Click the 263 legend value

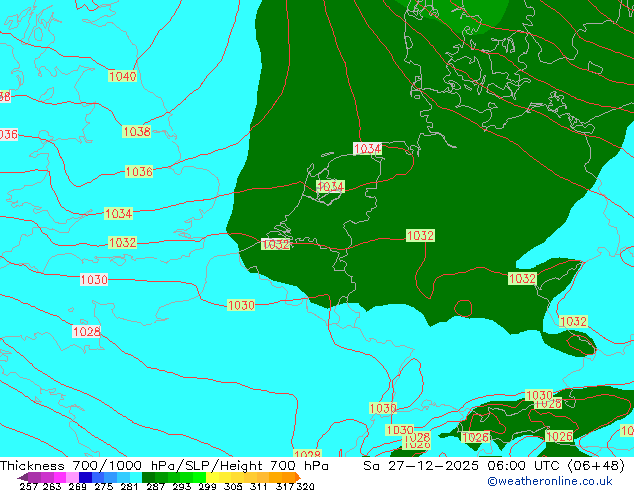(x=51, y=486)
